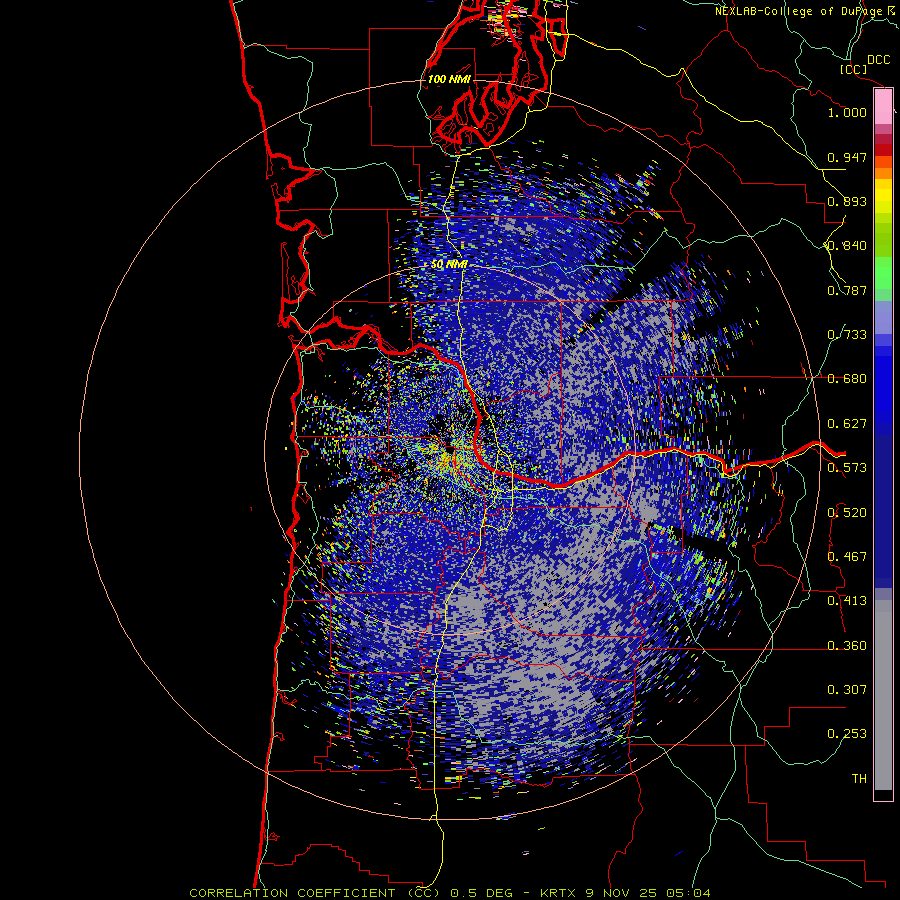Click the 0.360 scale value
The image size is (900, 900).
[847, 646]
